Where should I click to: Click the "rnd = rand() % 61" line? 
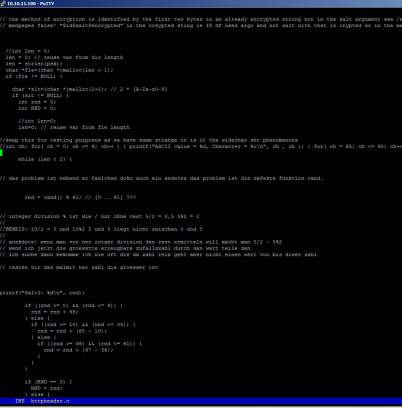point(80,197)
